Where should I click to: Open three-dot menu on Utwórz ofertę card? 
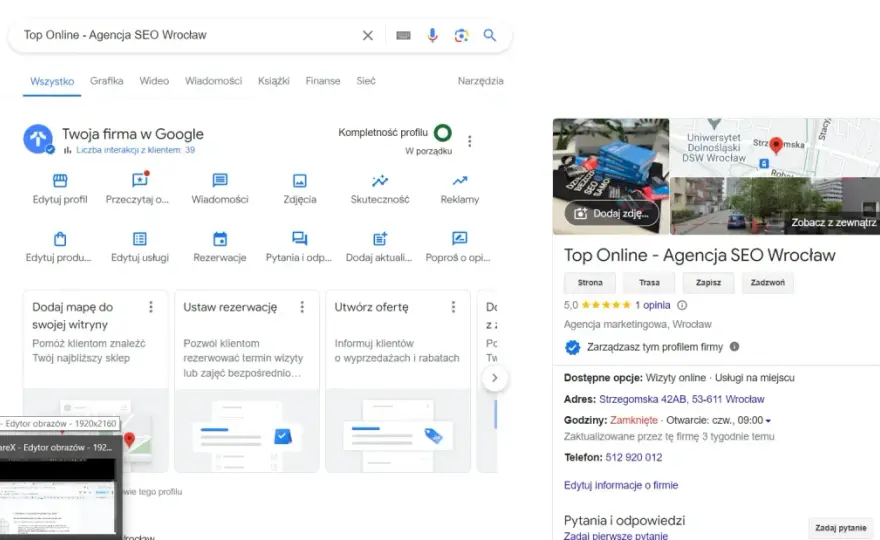tap(453, 307)
